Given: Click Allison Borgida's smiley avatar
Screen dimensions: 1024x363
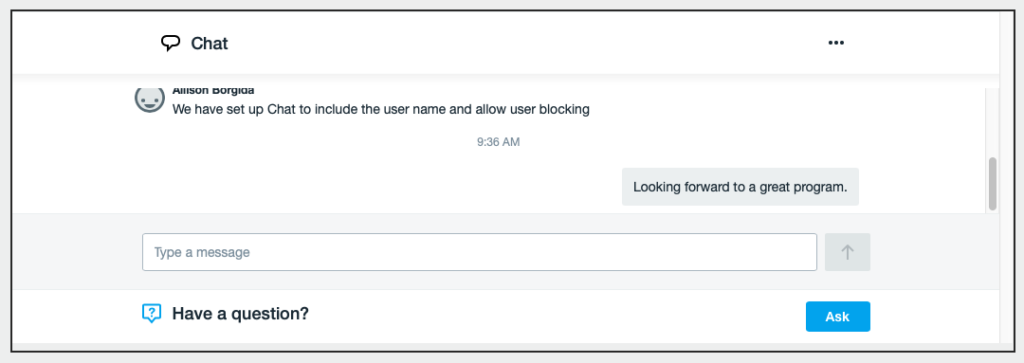Looking at the screenshot, I should (x=150, y=99).
